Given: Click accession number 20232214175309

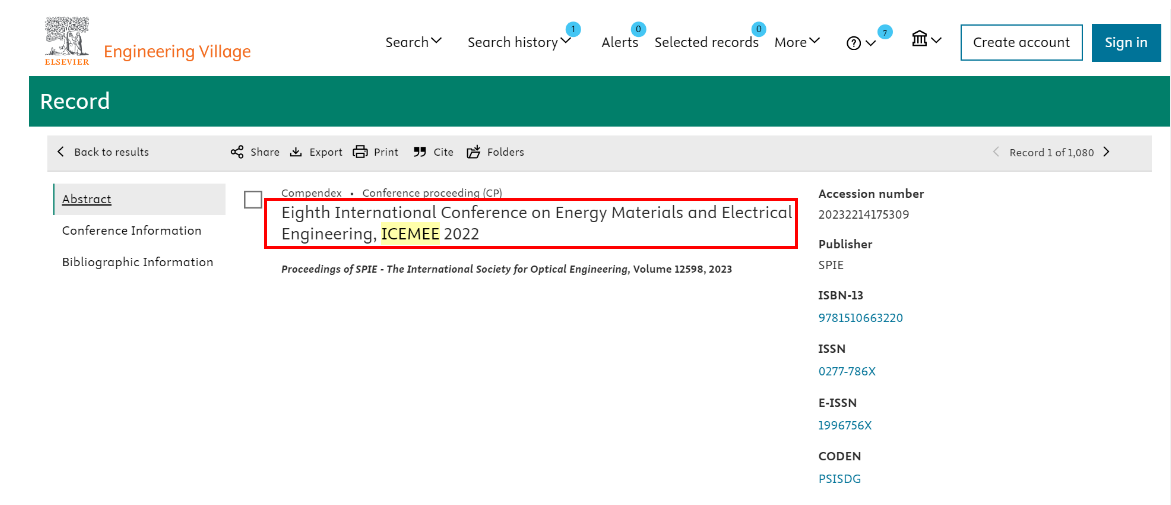Looking at the screenshot, I should tap(863, 215).
